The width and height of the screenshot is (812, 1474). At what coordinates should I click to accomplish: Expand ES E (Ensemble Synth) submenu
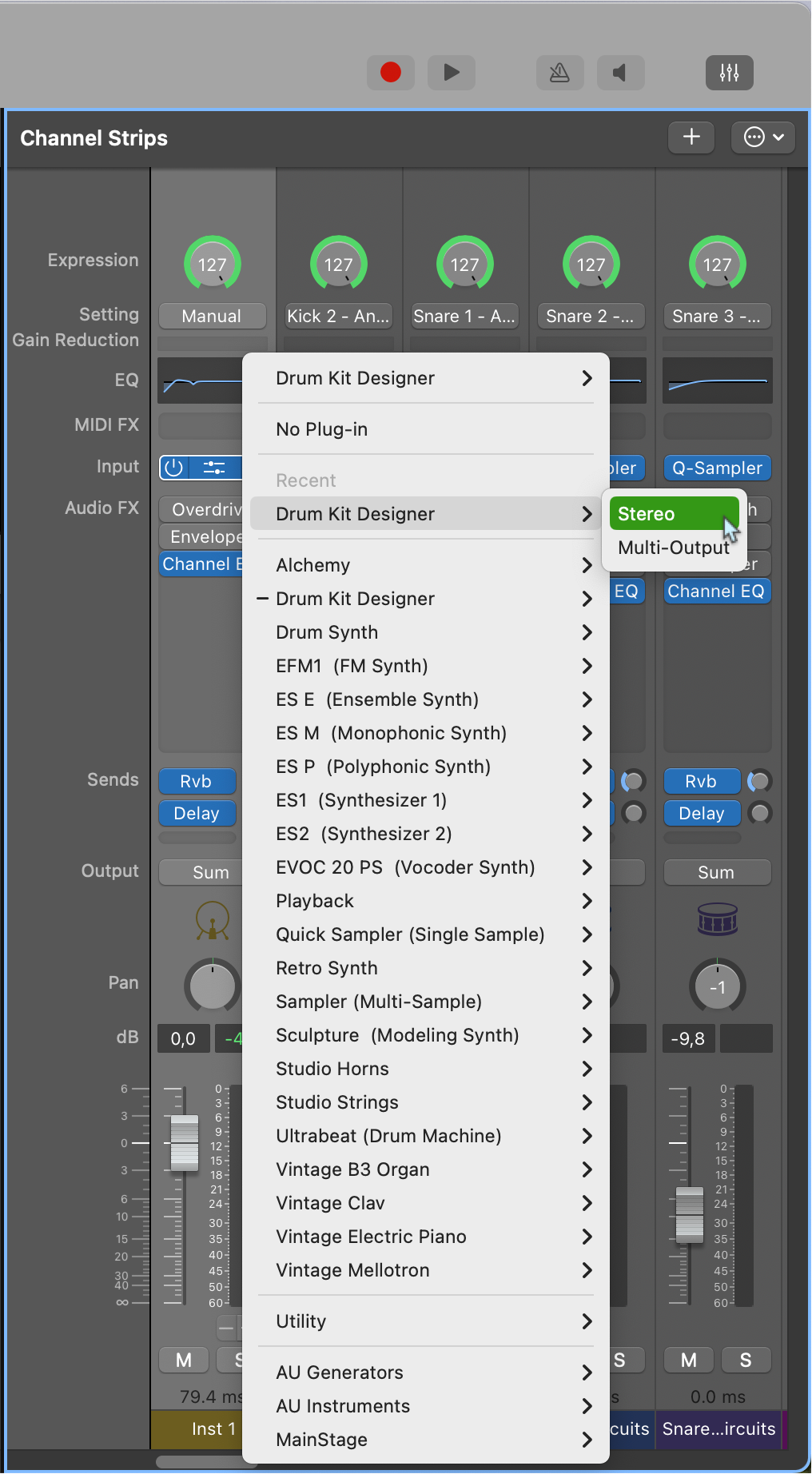point(426,699)
